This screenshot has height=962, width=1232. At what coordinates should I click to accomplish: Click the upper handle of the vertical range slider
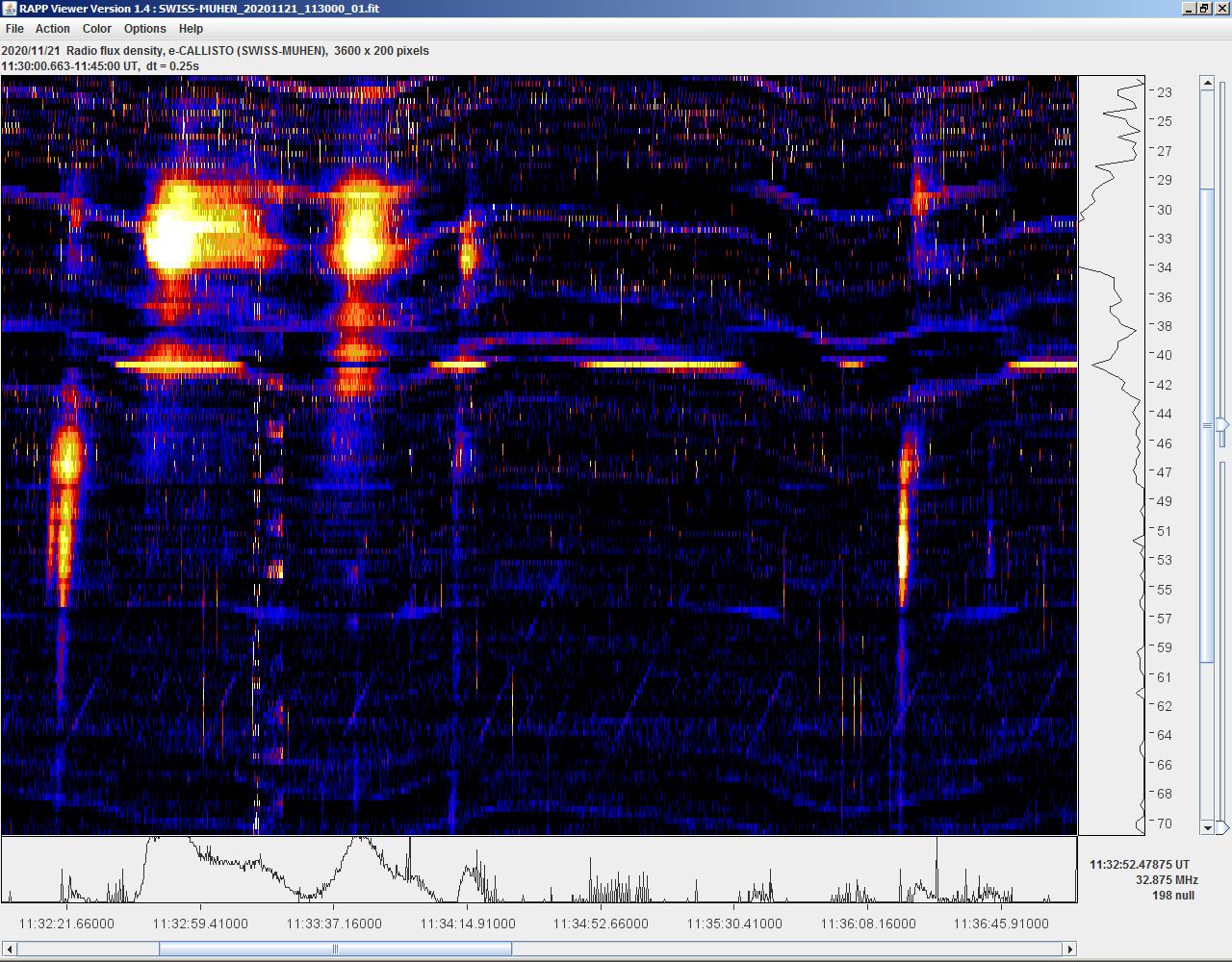pyautogui.click(x=1222, y=424)
